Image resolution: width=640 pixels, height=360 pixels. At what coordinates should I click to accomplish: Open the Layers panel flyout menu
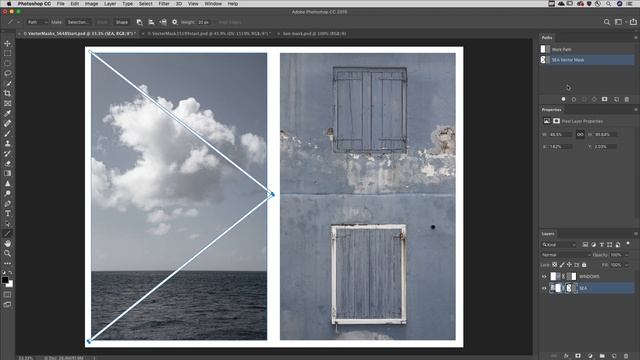(x=636, y=234)
